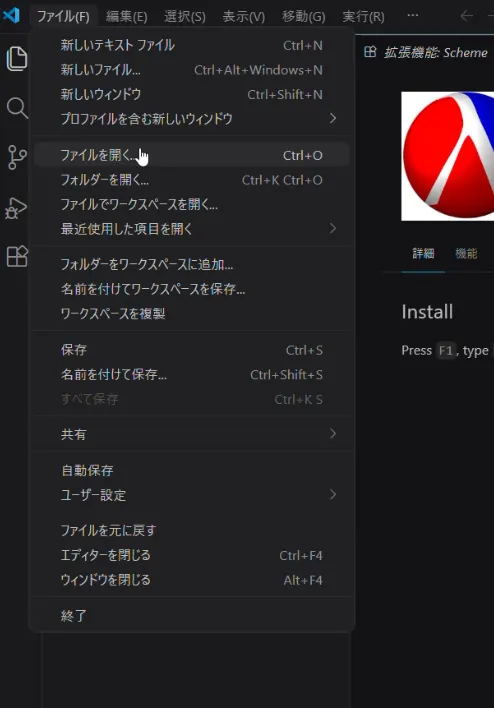
Task: Select ワークスペースを複製
Action: (191, 313)
